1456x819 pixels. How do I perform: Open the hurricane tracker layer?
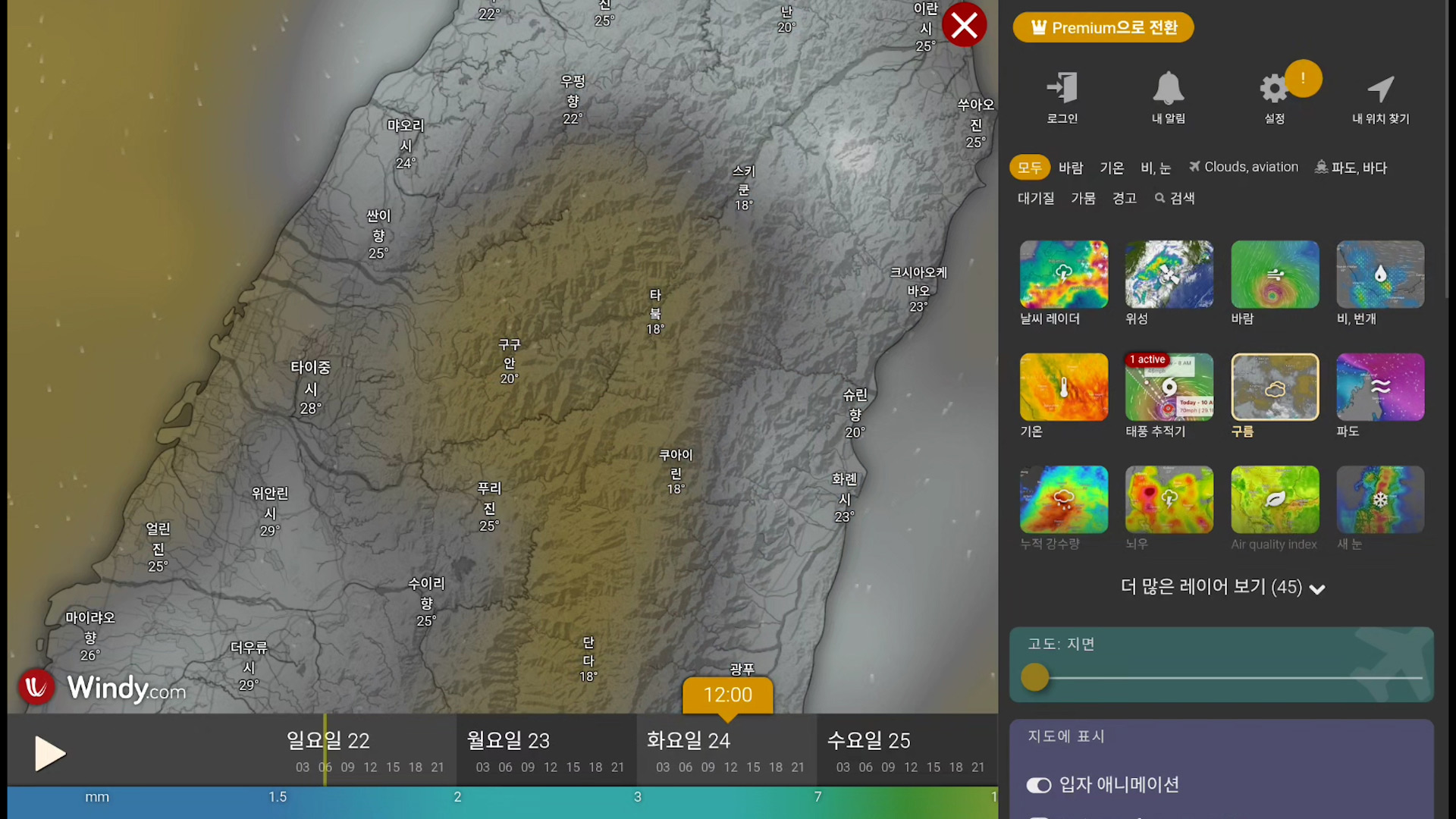pos(1169,387)
